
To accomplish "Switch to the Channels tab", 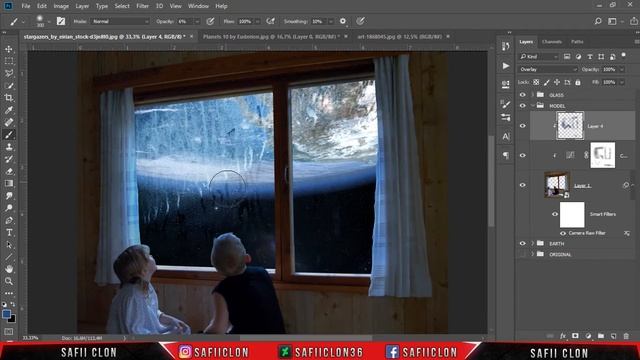I will (x=552, y=42).
